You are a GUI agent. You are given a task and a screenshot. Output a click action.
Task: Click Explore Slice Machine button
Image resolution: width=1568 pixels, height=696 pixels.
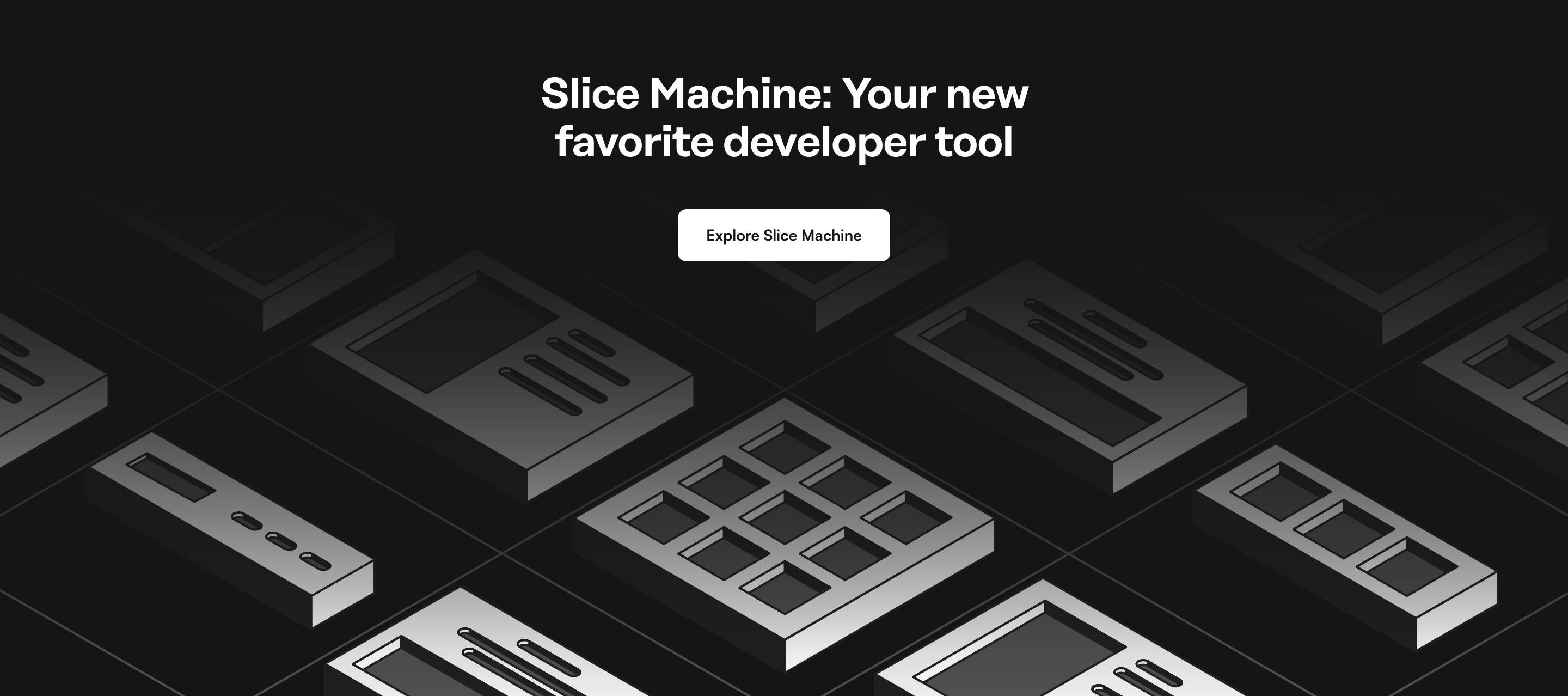point(784,235)
